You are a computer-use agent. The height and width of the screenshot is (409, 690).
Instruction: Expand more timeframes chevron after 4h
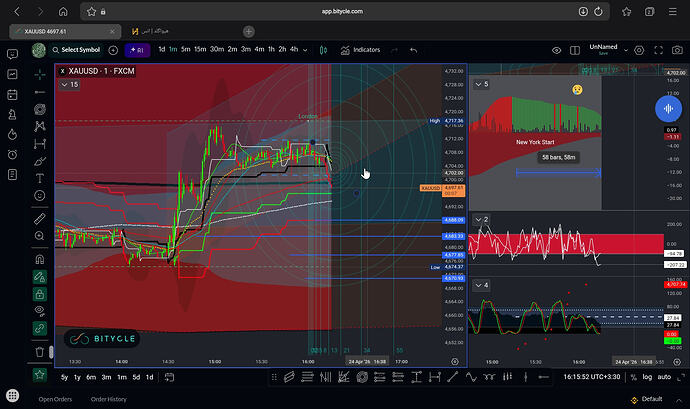tap(305, 50)
